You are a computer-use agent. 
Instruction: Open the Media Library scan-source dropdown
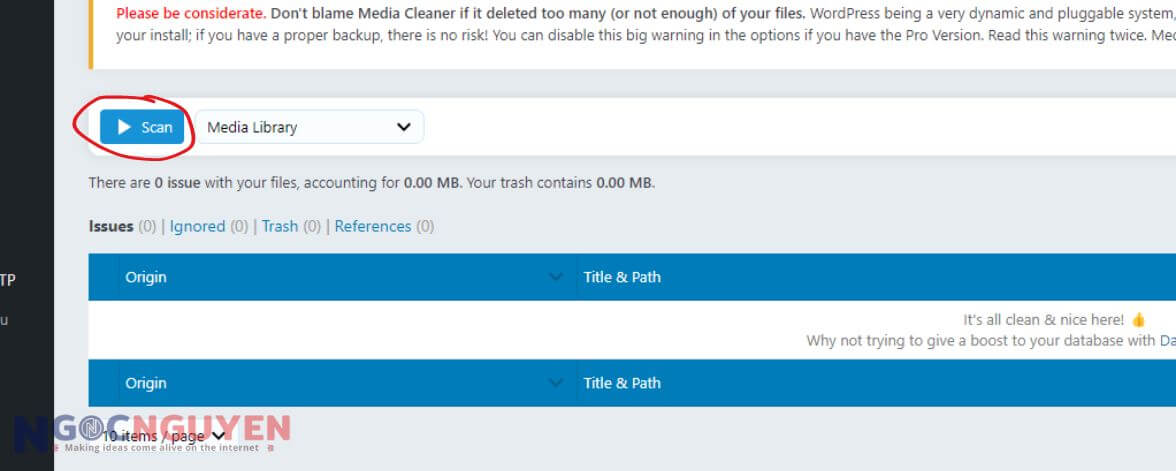(x=309, y=127)
